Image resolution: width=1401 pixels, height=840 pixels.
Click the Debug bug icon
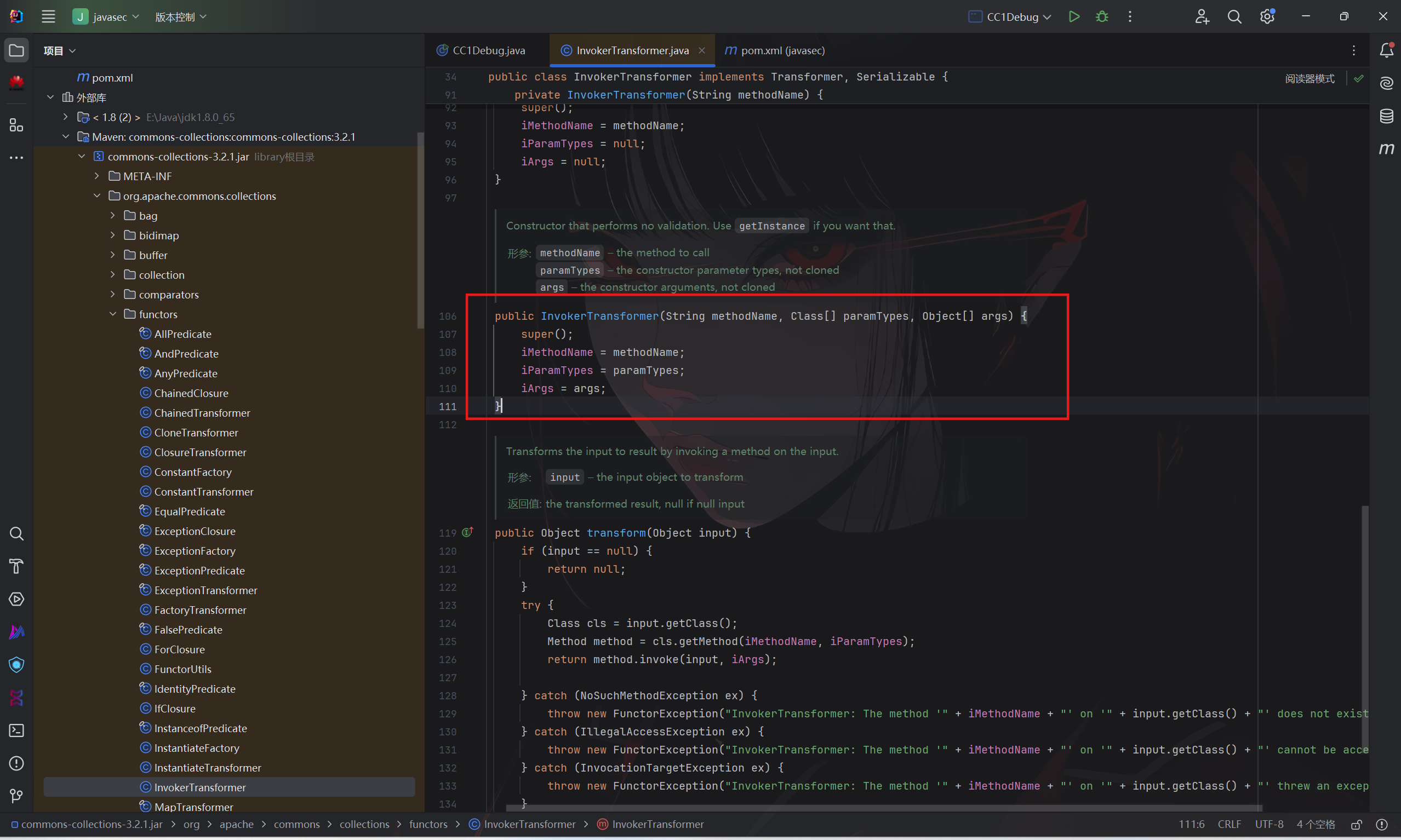click(1101, 16)
